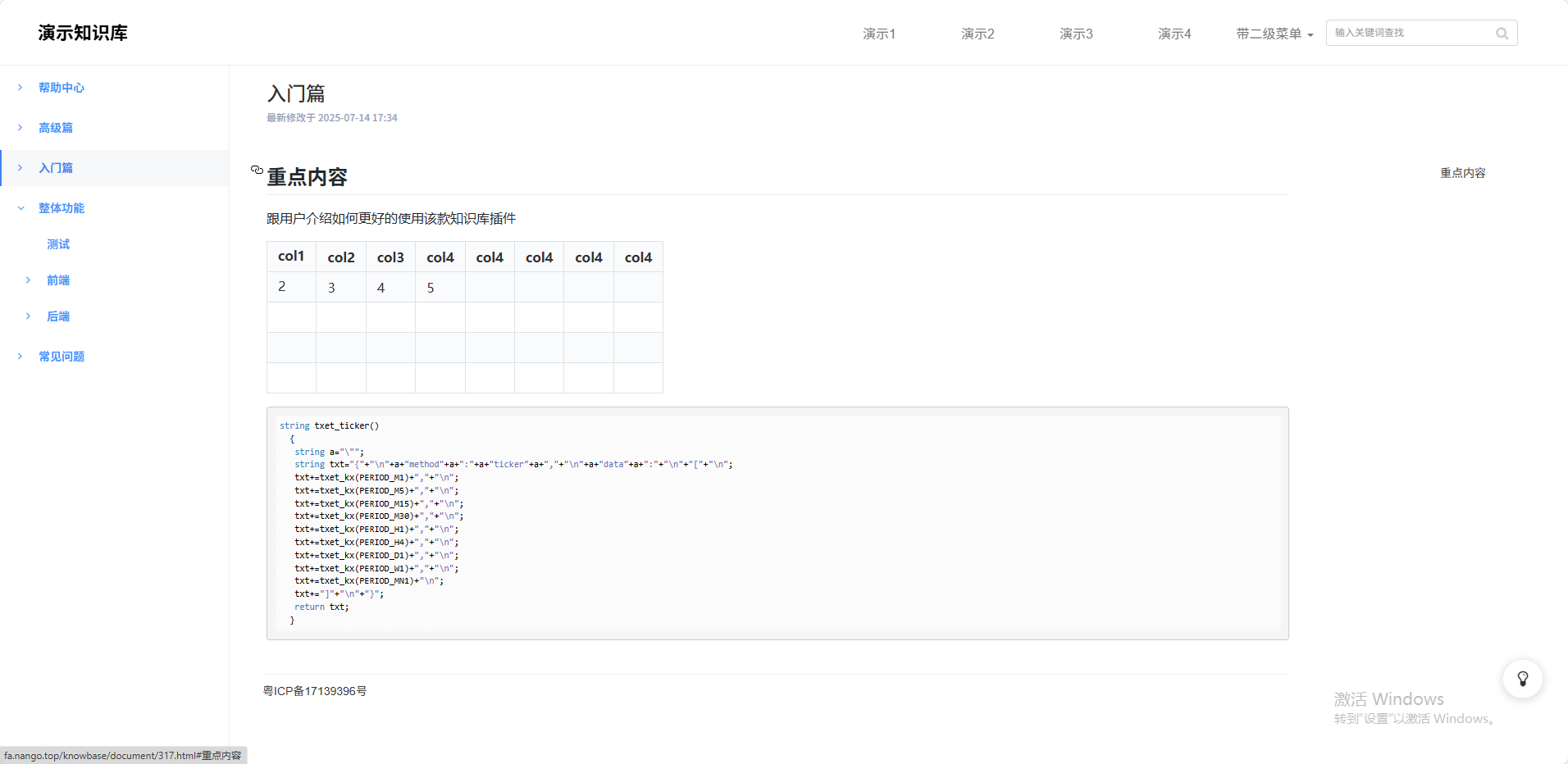Focus the keyword search input field
Image resolution: width=1568 pixels, height=764 pixels.
(1409, 33)
